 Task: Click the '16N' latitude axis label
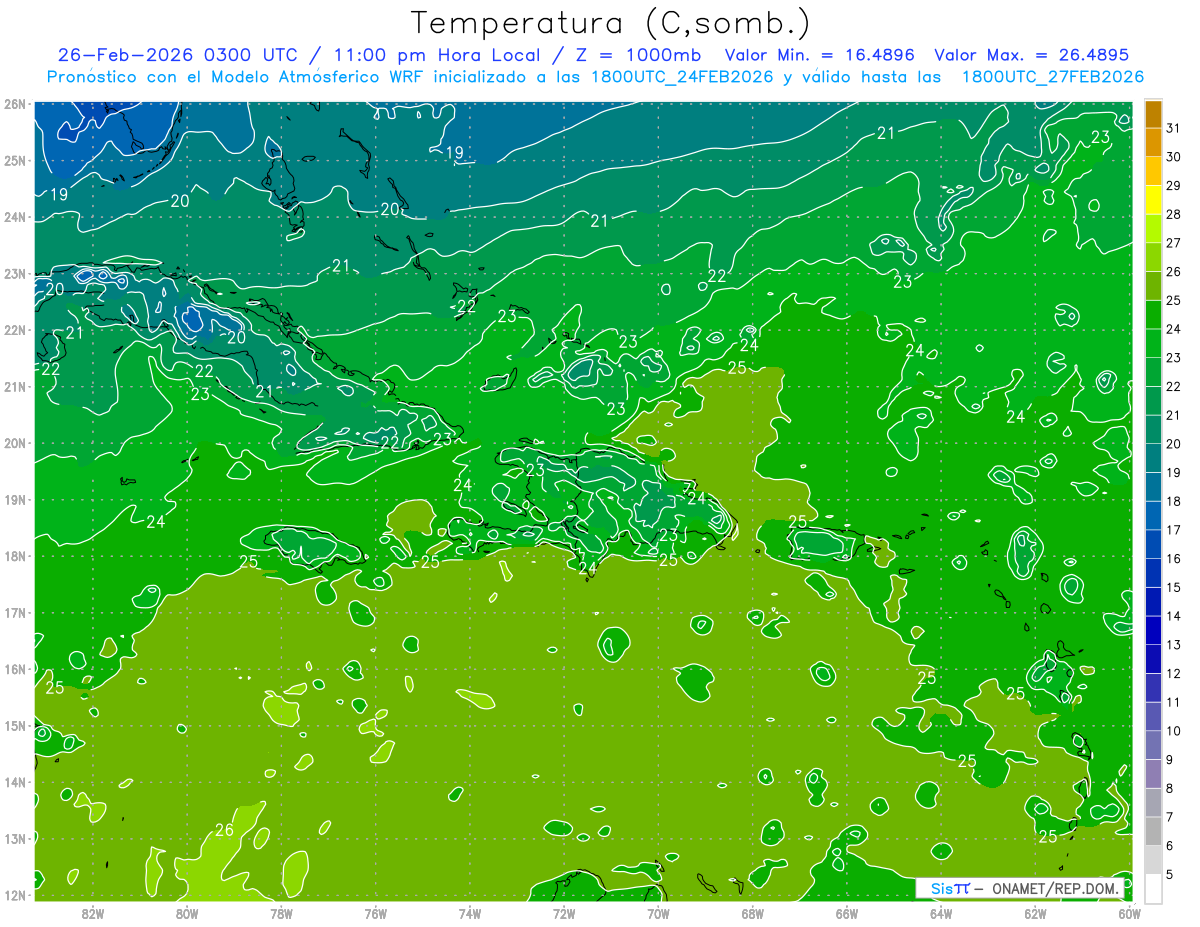(15, 669)
